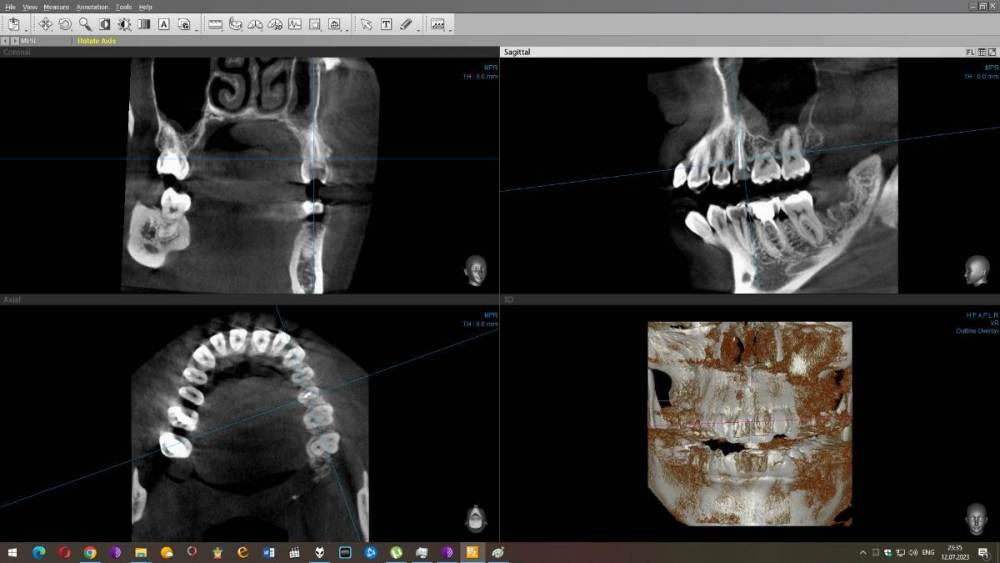The image size is (1000, 563).
Task: Choose the ruler measurement tool
Action: [215, 24]
